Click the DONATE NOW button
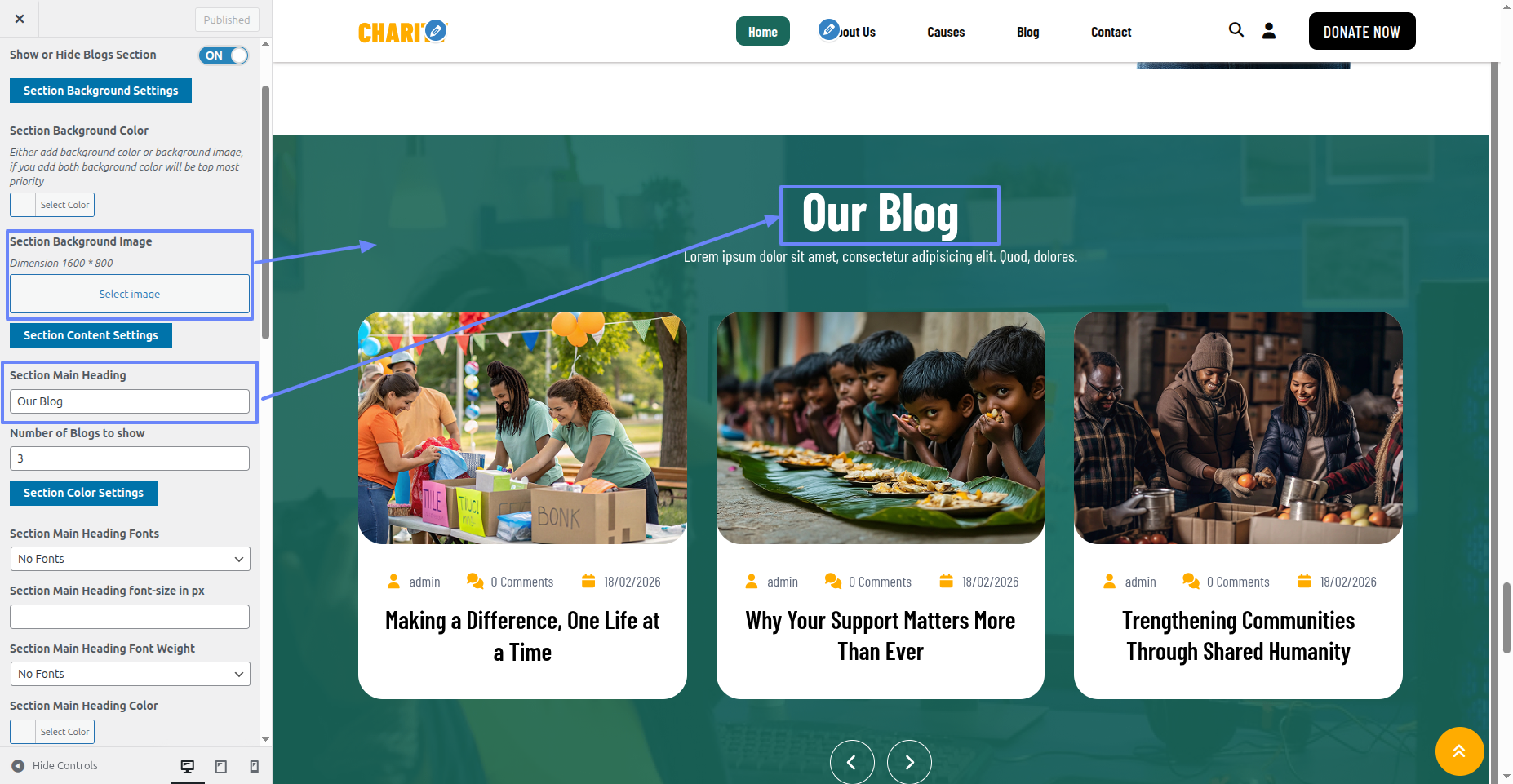This screenshot has height=784, width=1513. (x=1362, y=31)
